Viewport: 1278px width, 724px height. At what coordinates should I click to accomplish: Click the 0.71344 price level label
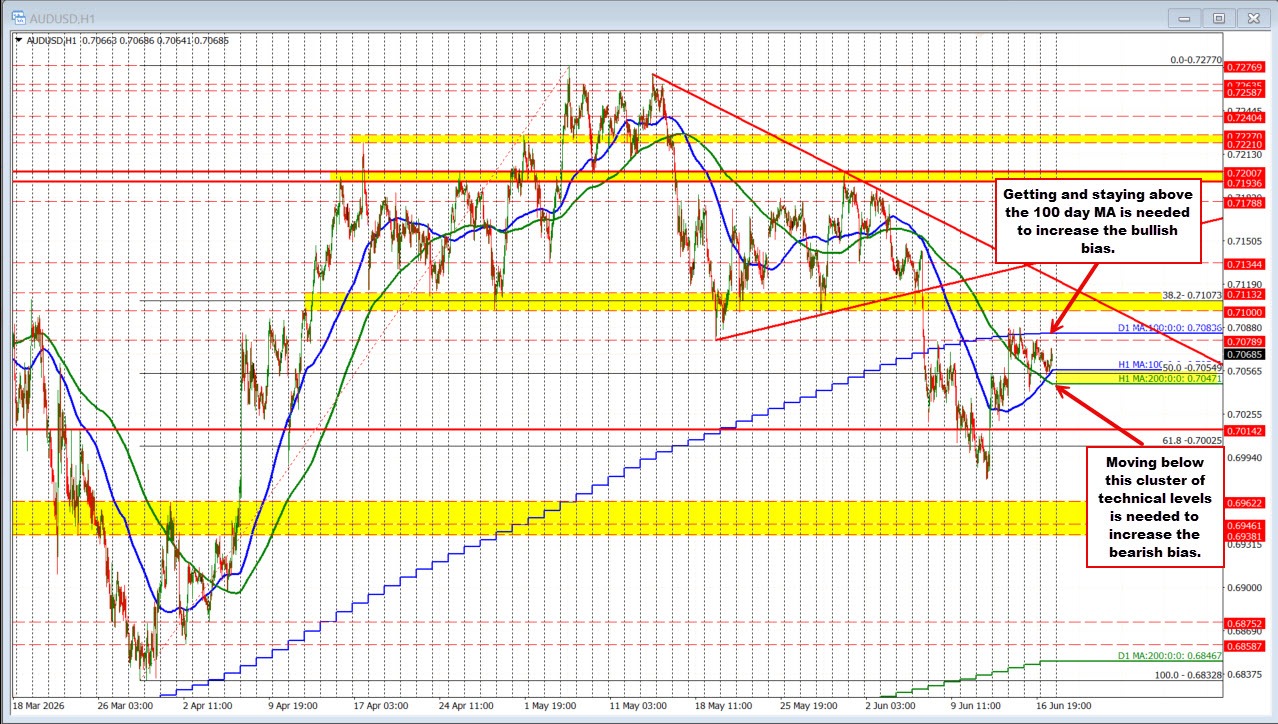tap(1244, 265)
